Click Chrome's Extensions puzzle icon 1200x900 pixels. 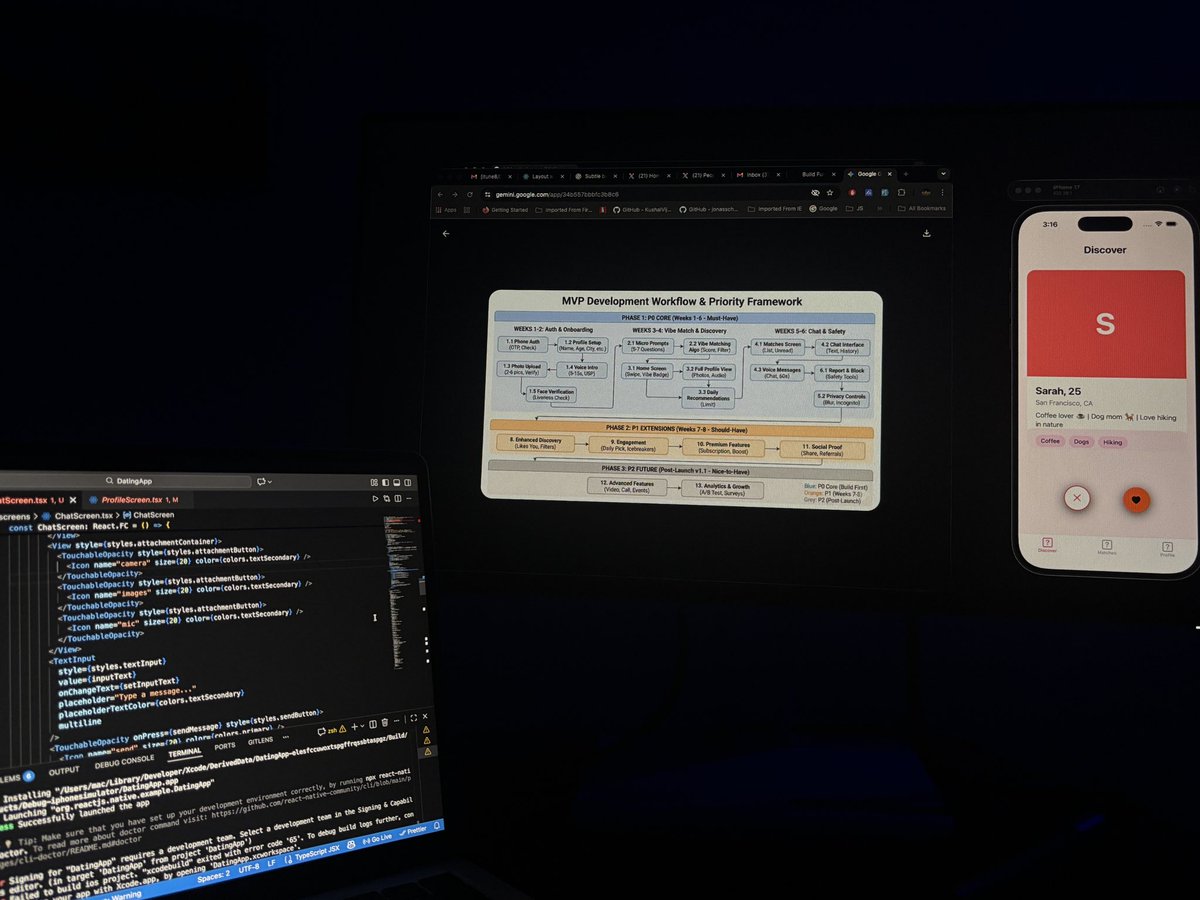pyautogui.click(x=900, y=192)
